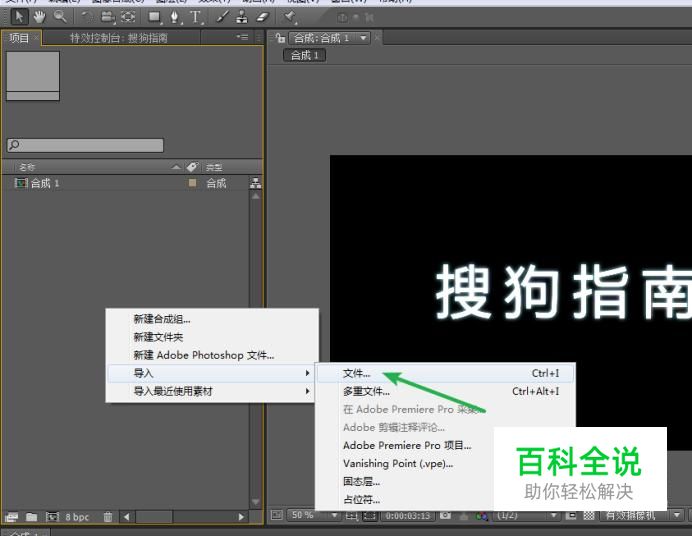Switch to the 项目 panel tab
The height and width of the screenshot is (536, 692).
(x=19, y=38)
